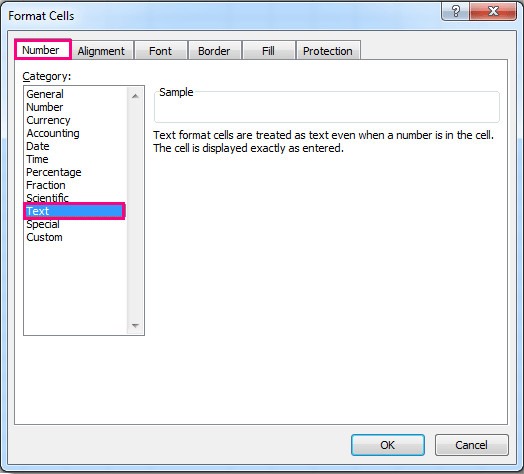This screenshot has height=474, width=524.
Task: Choose General in the Category list
Action: tap(45, 94)
